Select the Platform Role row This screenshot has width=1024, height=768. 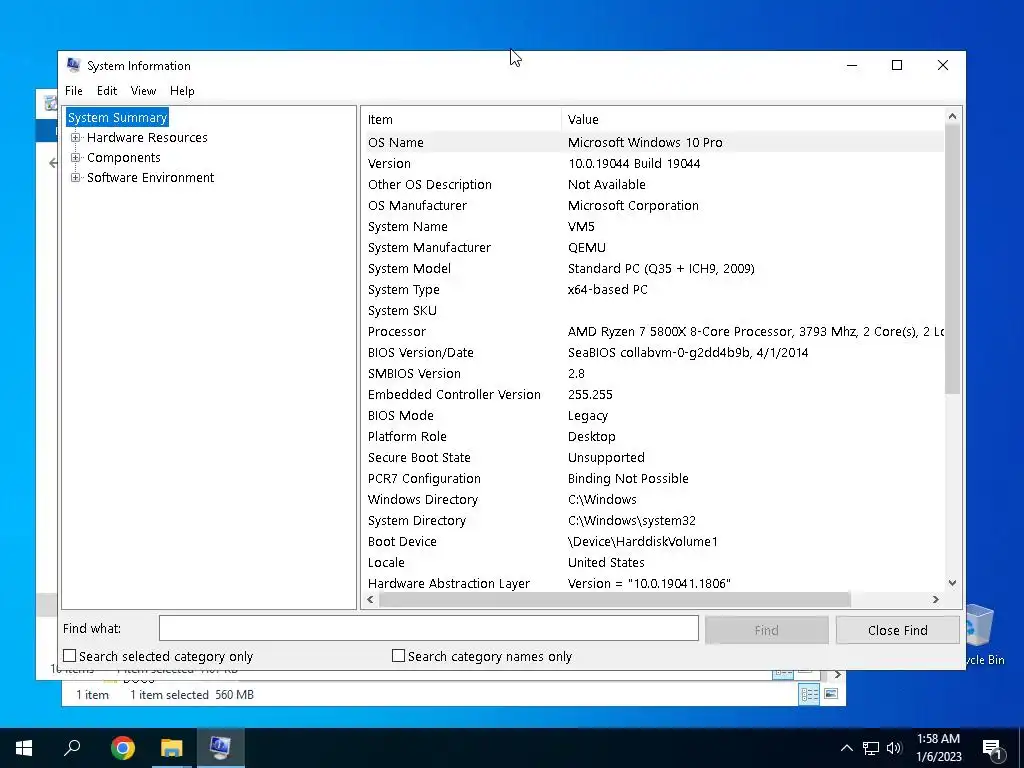click(x=653, y=436)
